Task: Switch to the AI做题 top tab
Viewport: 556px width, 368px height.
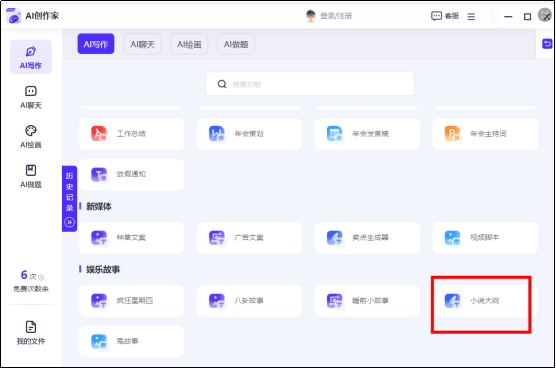Action: (x=236, y=44)
